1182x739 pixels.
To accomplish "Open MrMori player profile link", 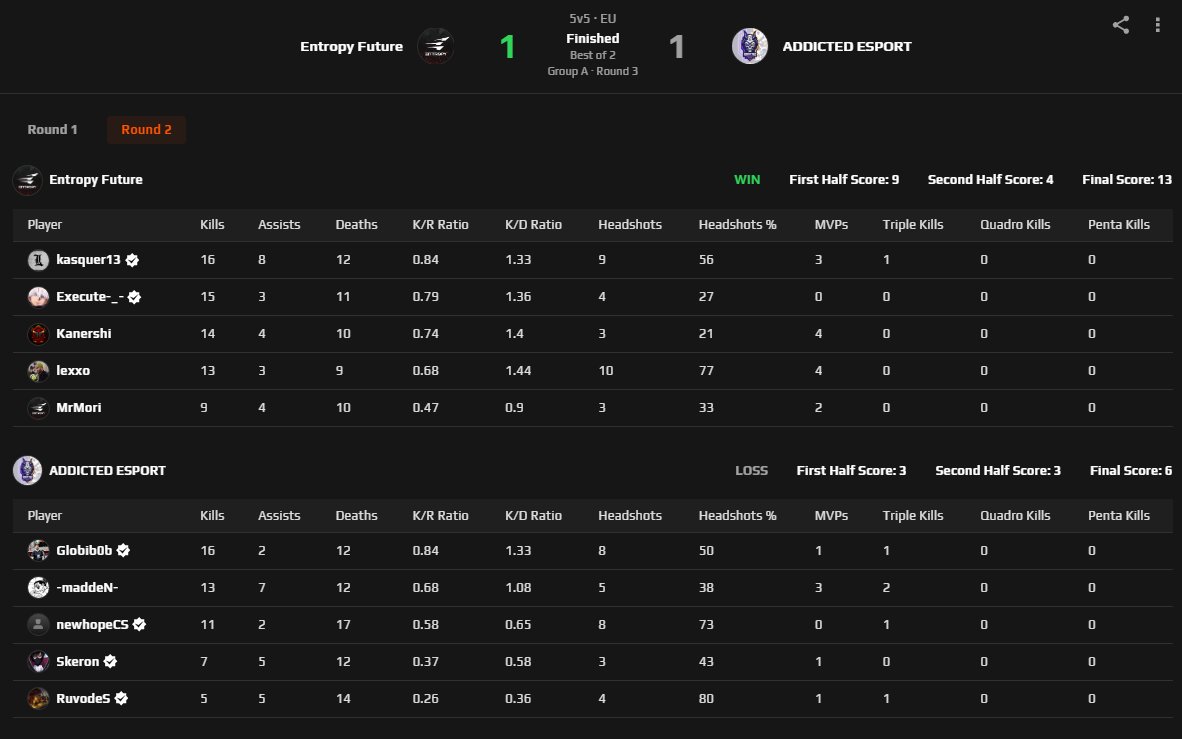I will click(78, 407).
